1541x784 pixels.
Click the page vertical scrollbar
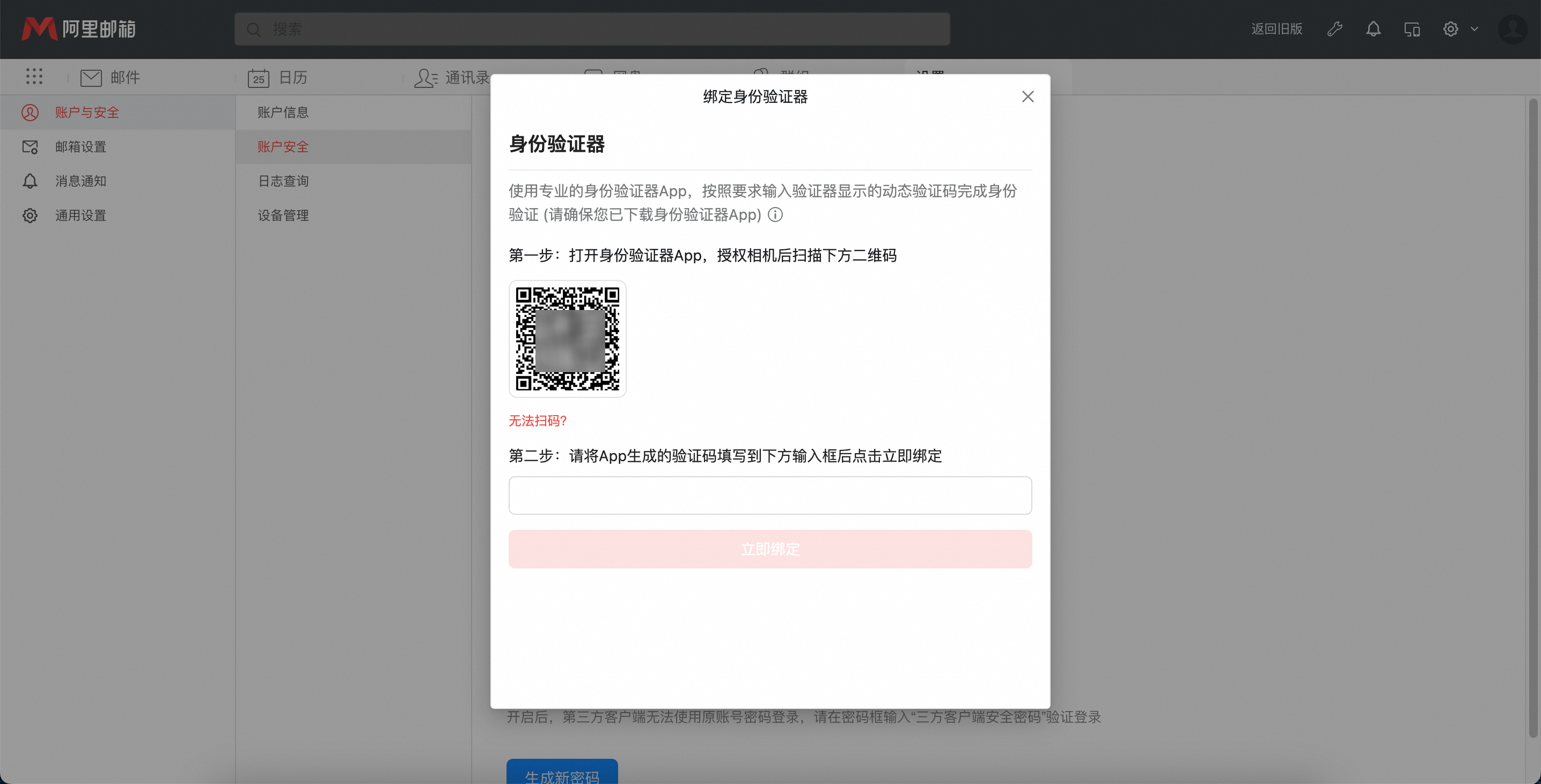click(1532, 419)
